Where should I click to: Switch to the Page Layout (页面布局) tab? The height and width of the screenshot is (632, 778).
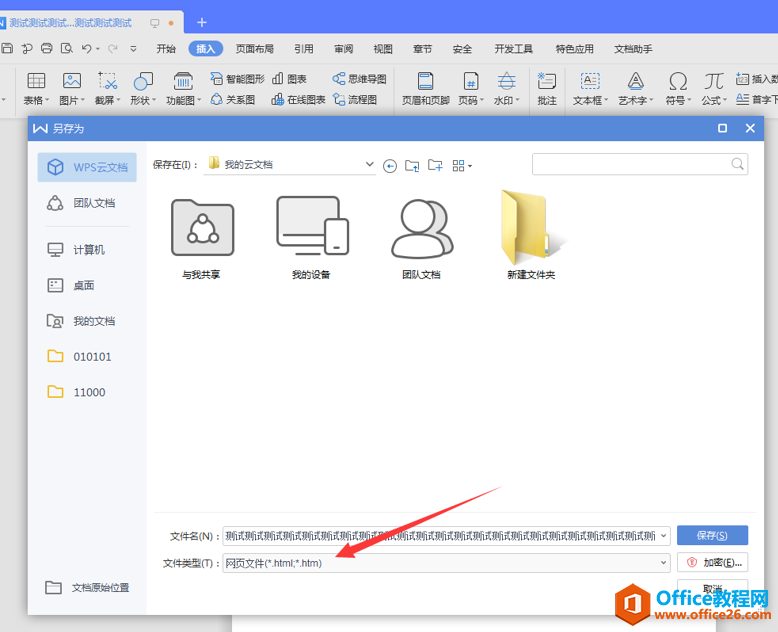point(255,49)
